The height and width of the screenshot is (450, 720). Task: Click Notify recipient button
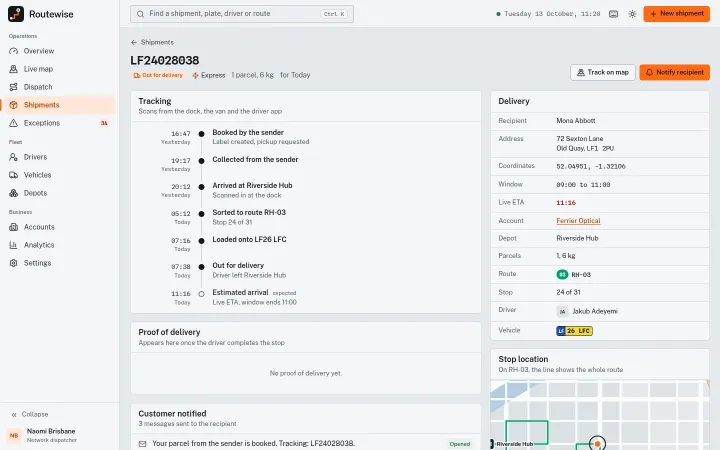675,73
